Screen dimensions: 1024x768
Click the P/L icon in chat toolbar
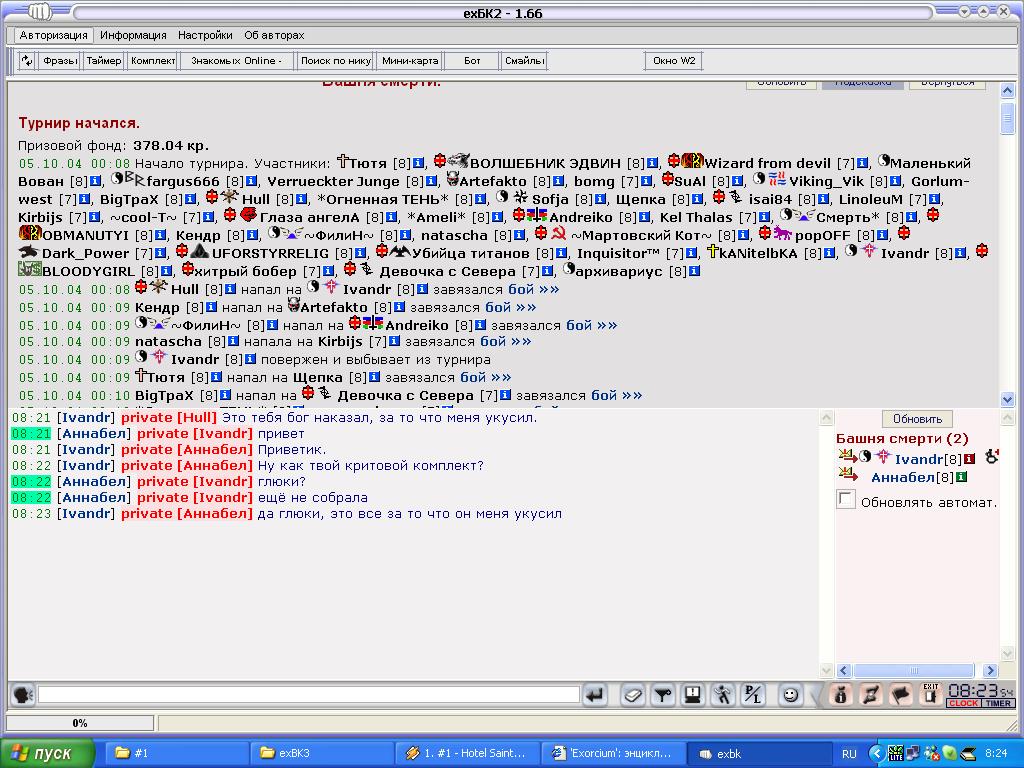752,695
